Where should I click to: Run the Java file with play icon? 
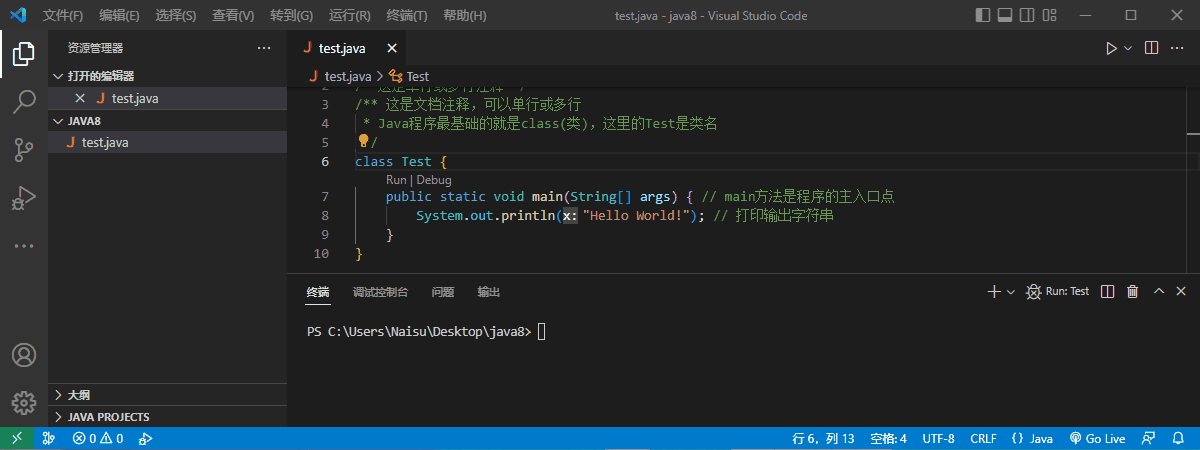click(x=1111, y=48)
